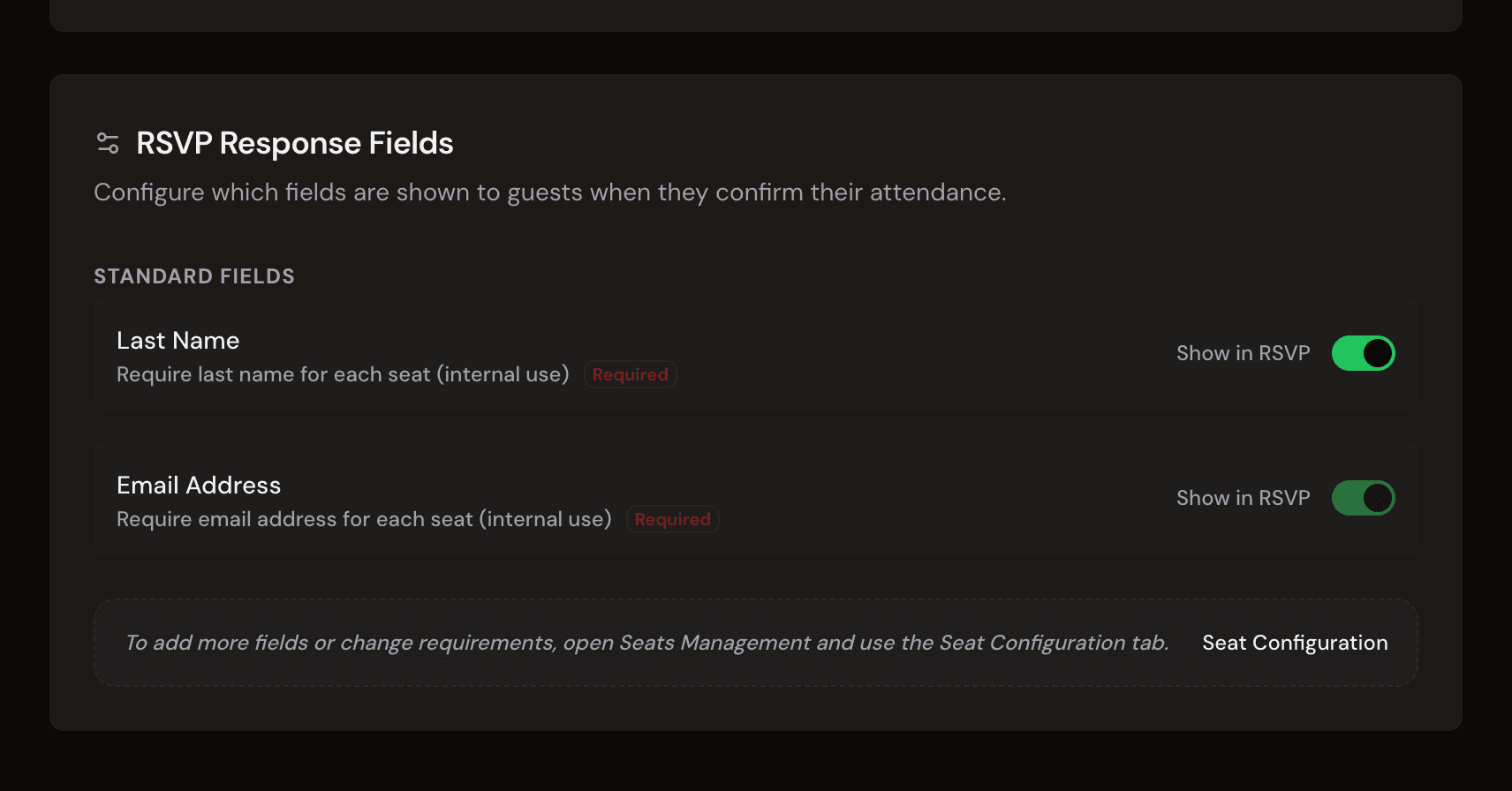
Task: Toggle Show in RSVP for Last Name
Action: [1363, 353]
